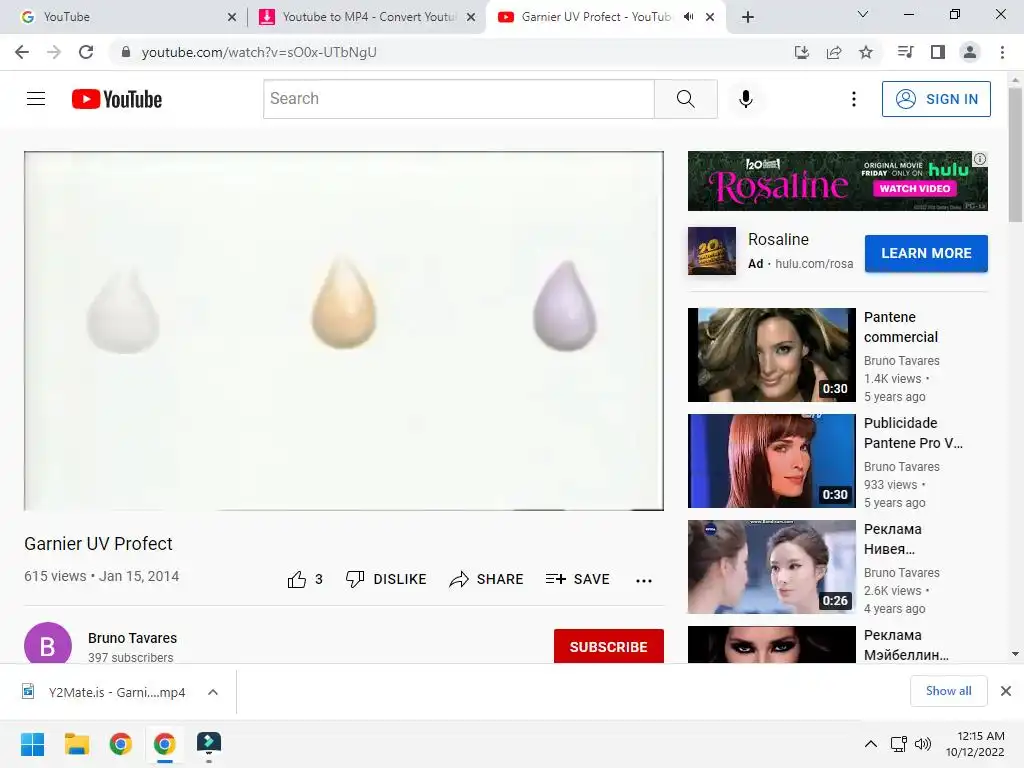Open Chrome three-dot menu

[x=1002, y=52]
